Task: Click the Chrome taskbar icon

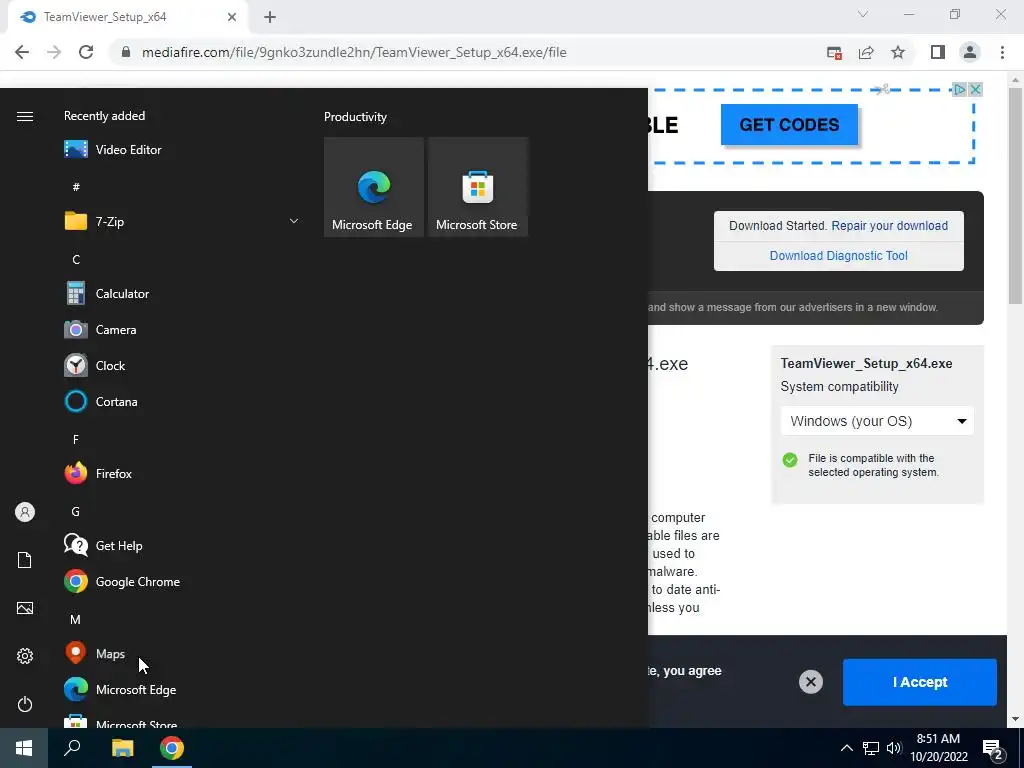Action: pos(172,748)
